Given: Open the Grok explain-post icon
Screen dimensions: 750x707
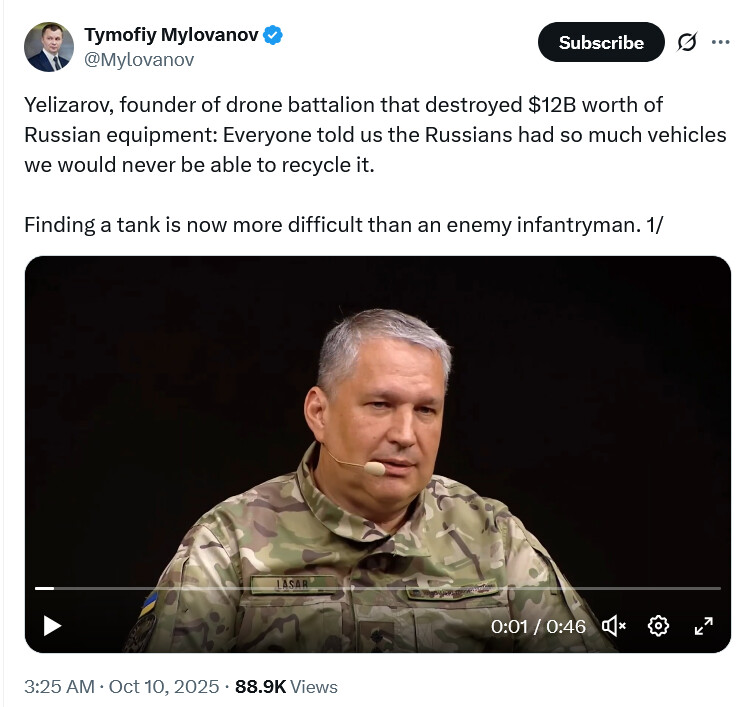Looking at the screenshot, I should [x=687, y=43].
